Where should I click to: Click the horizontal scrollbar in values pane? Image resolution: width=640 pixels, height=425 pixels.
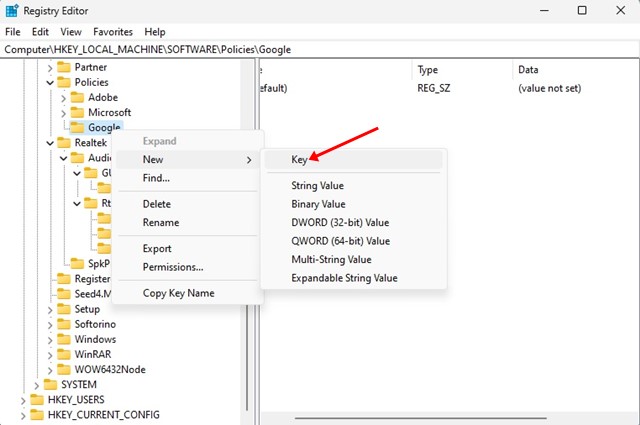pos(420,418)
